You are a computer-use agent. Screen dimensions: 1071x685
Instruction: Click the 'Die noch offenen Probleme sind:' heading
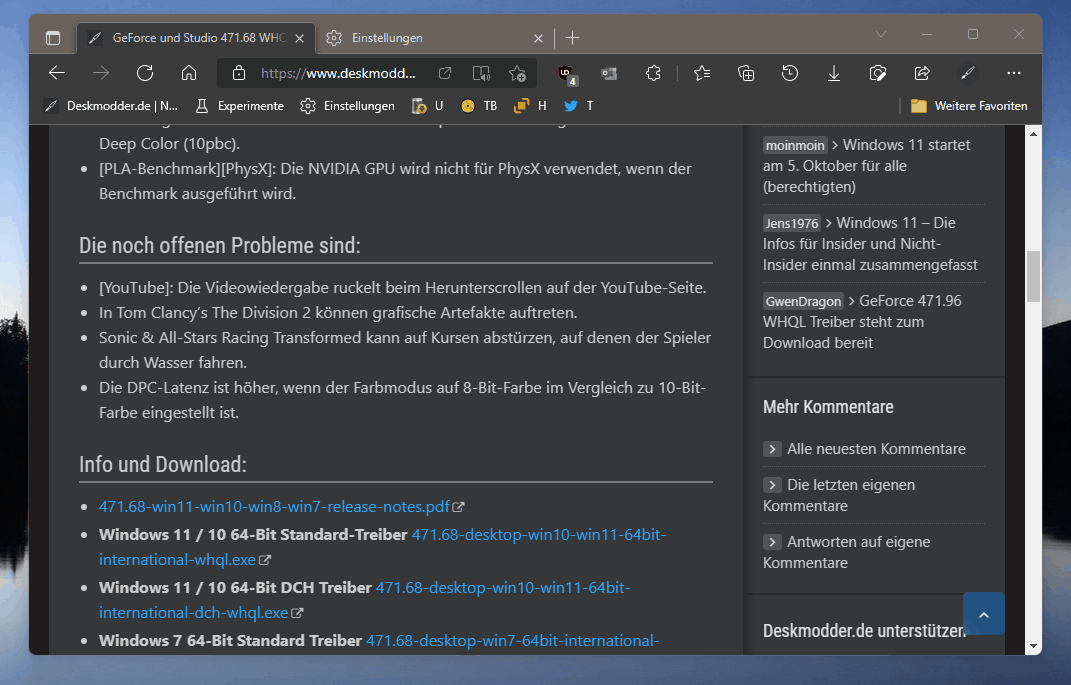pos(219,245)
